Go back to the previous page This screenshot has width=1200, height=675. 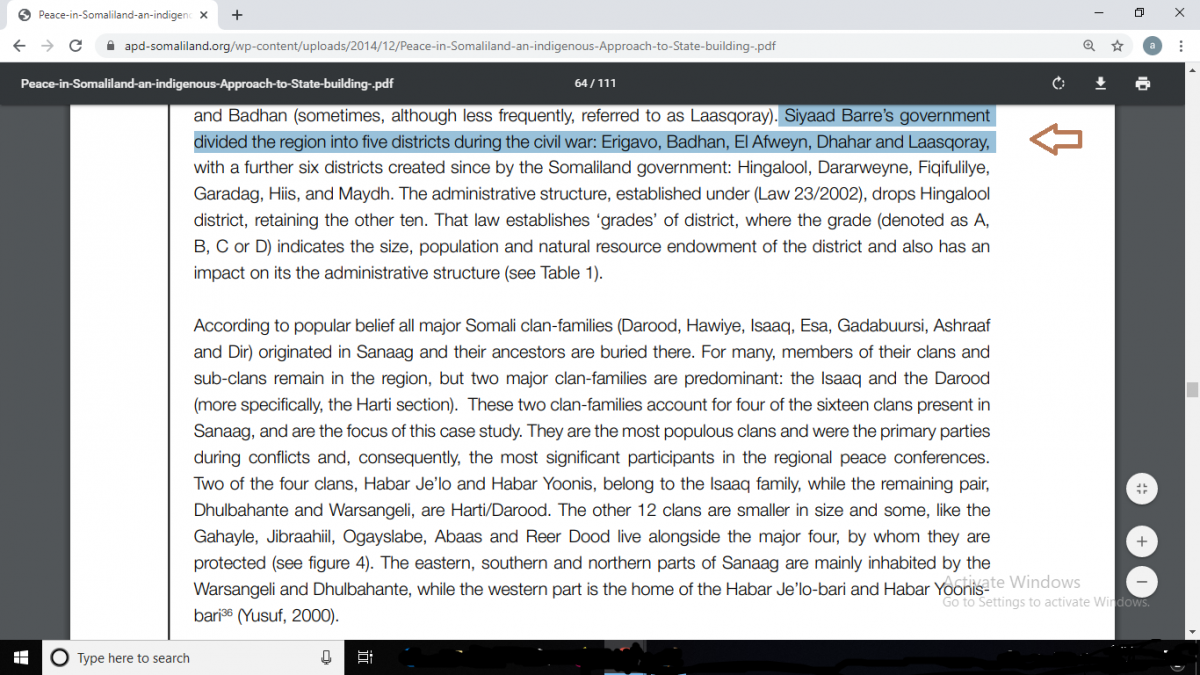pyautogui.click(x=19, y=46)
